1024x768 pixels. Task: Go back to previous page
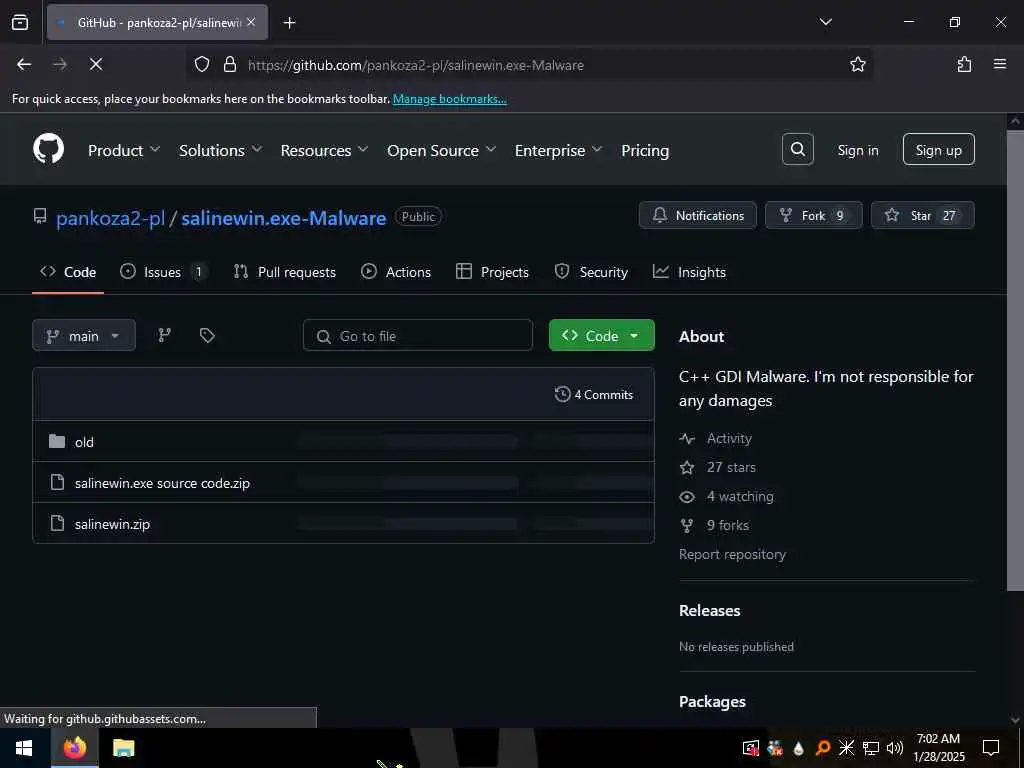point(24,64)
